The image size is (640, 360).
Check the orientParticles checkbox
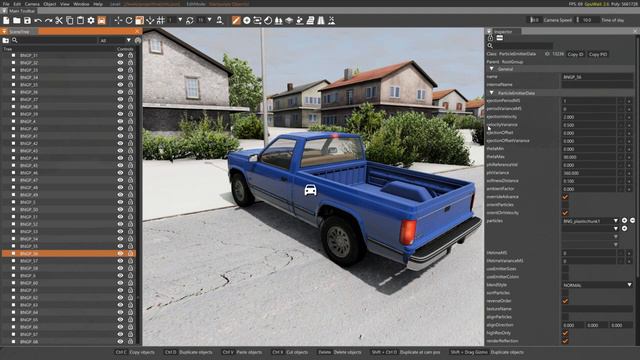pyautogui.click(x=565, y=205)
